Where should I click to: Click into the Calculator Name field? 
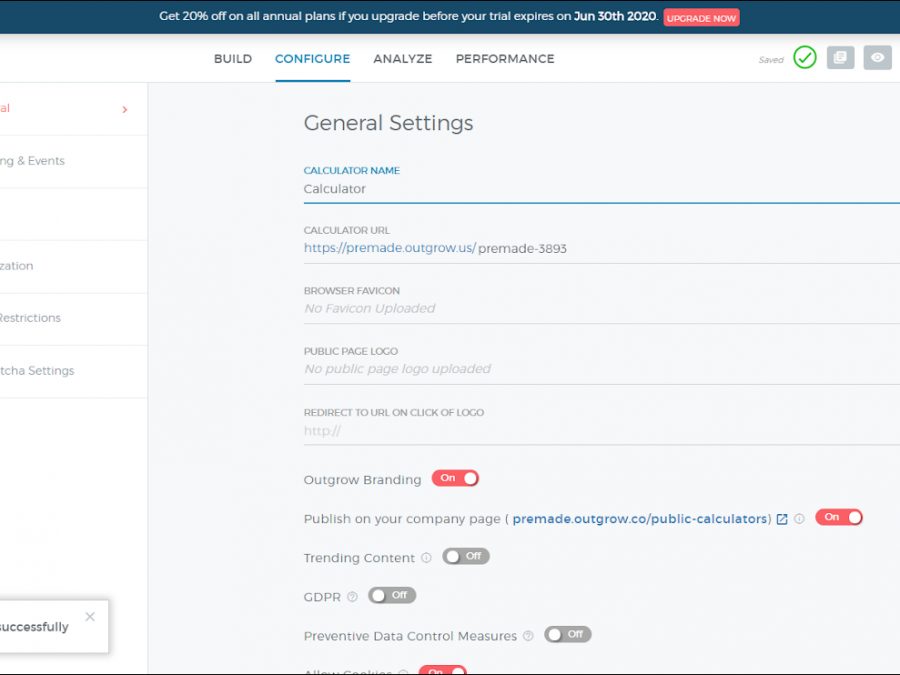point(600,189)
